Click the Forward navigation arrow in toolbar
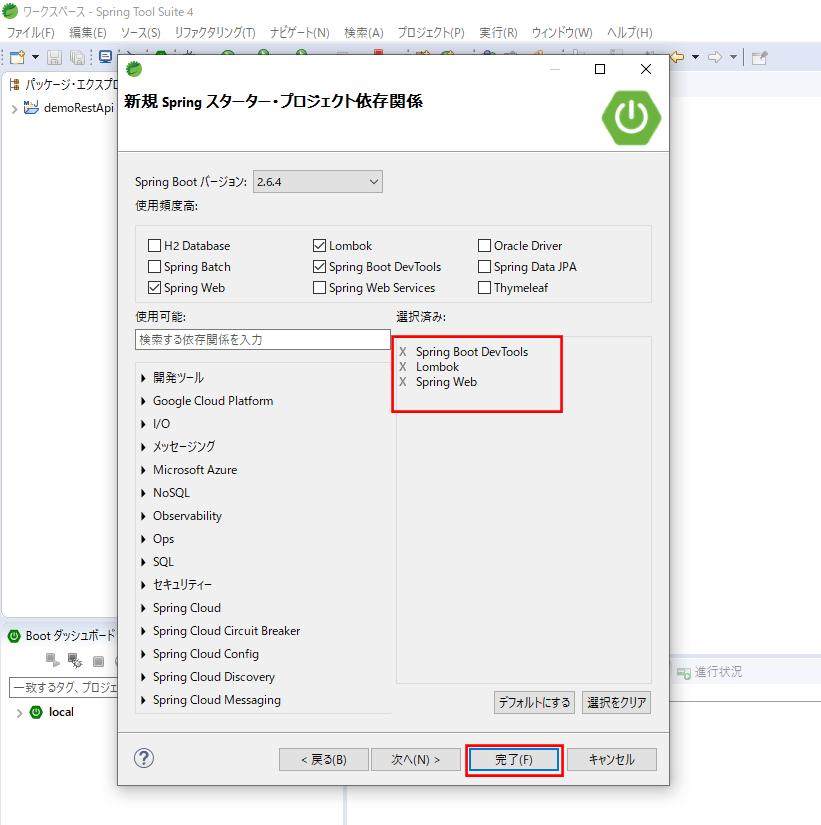Viewport: 821px width, 825px height. tap(715, 57)
